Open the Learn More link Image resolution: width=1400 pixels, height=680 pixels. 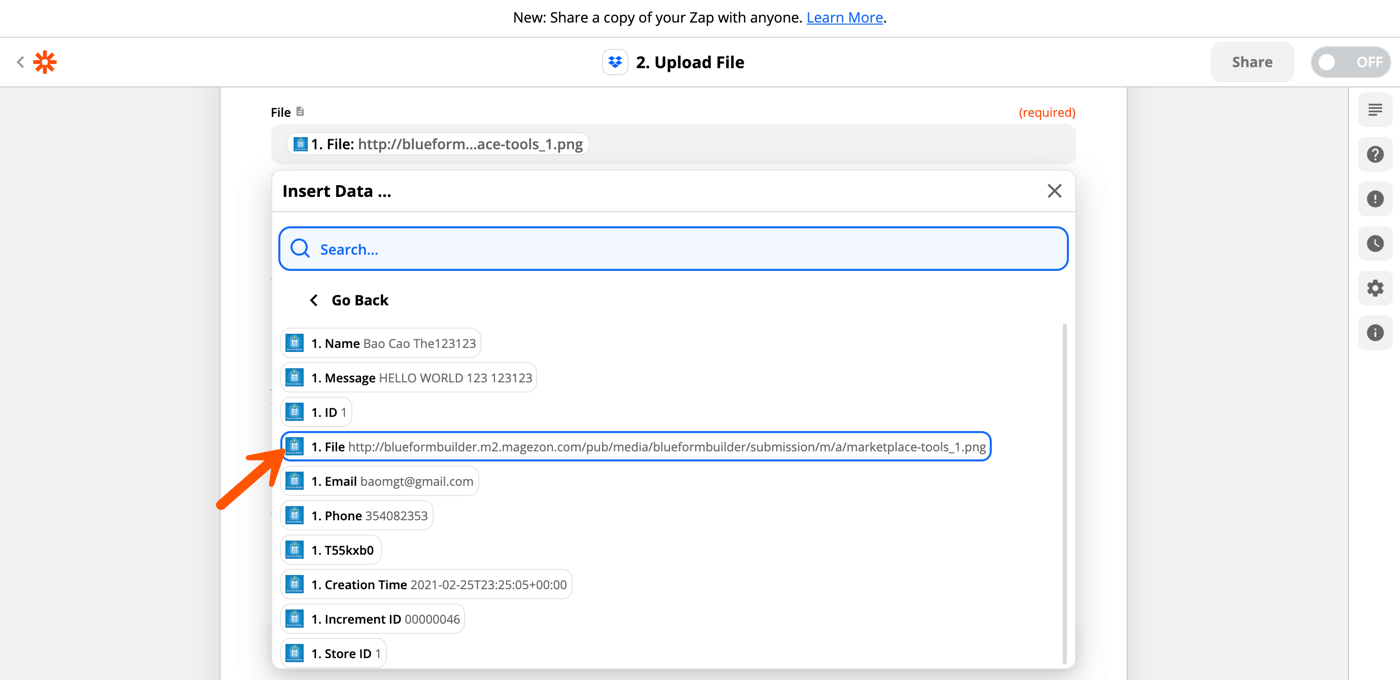tap(844, 17)
